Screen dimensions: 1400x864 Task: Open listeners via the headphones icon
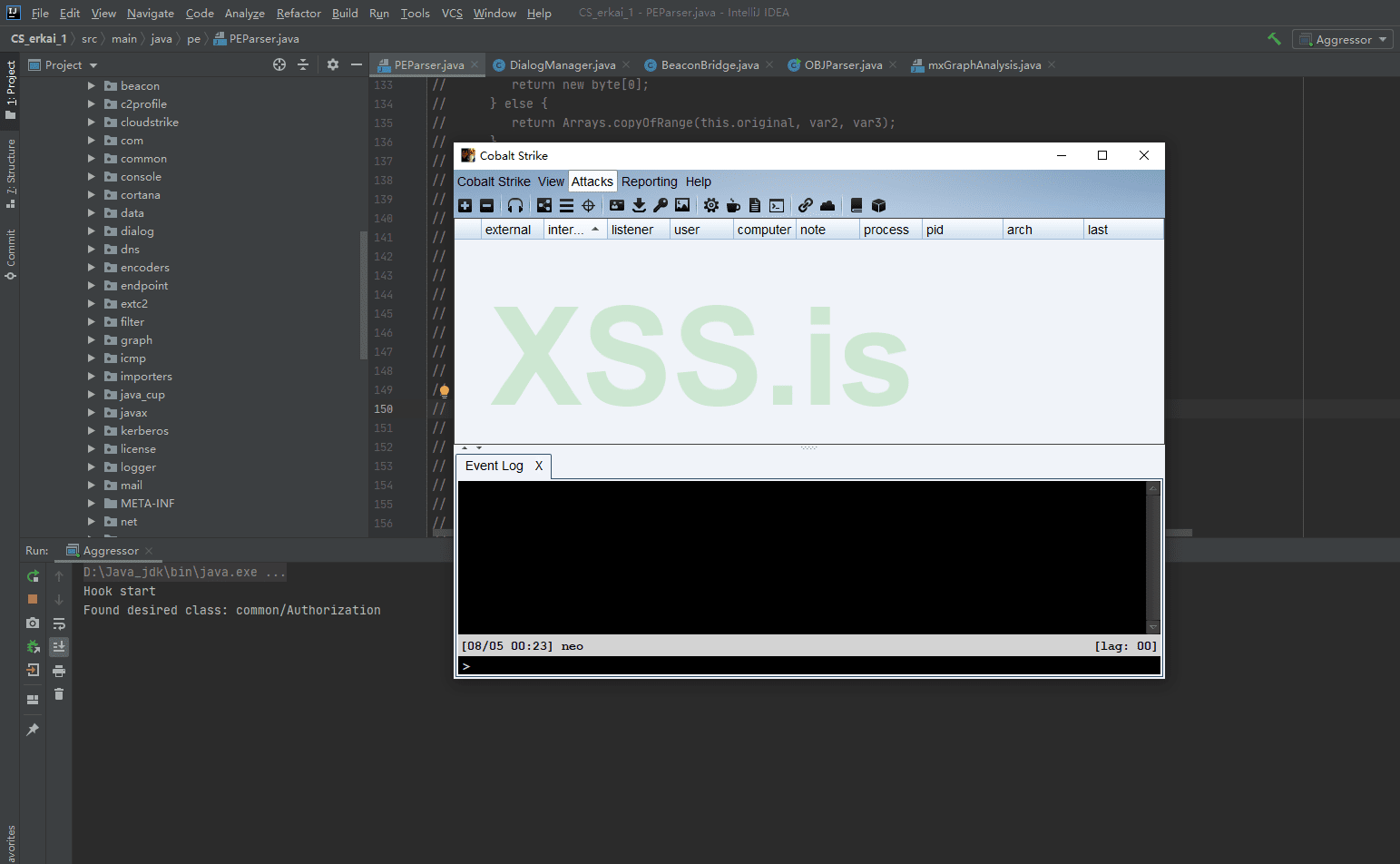pyautogui.click(x=515, y=206)
